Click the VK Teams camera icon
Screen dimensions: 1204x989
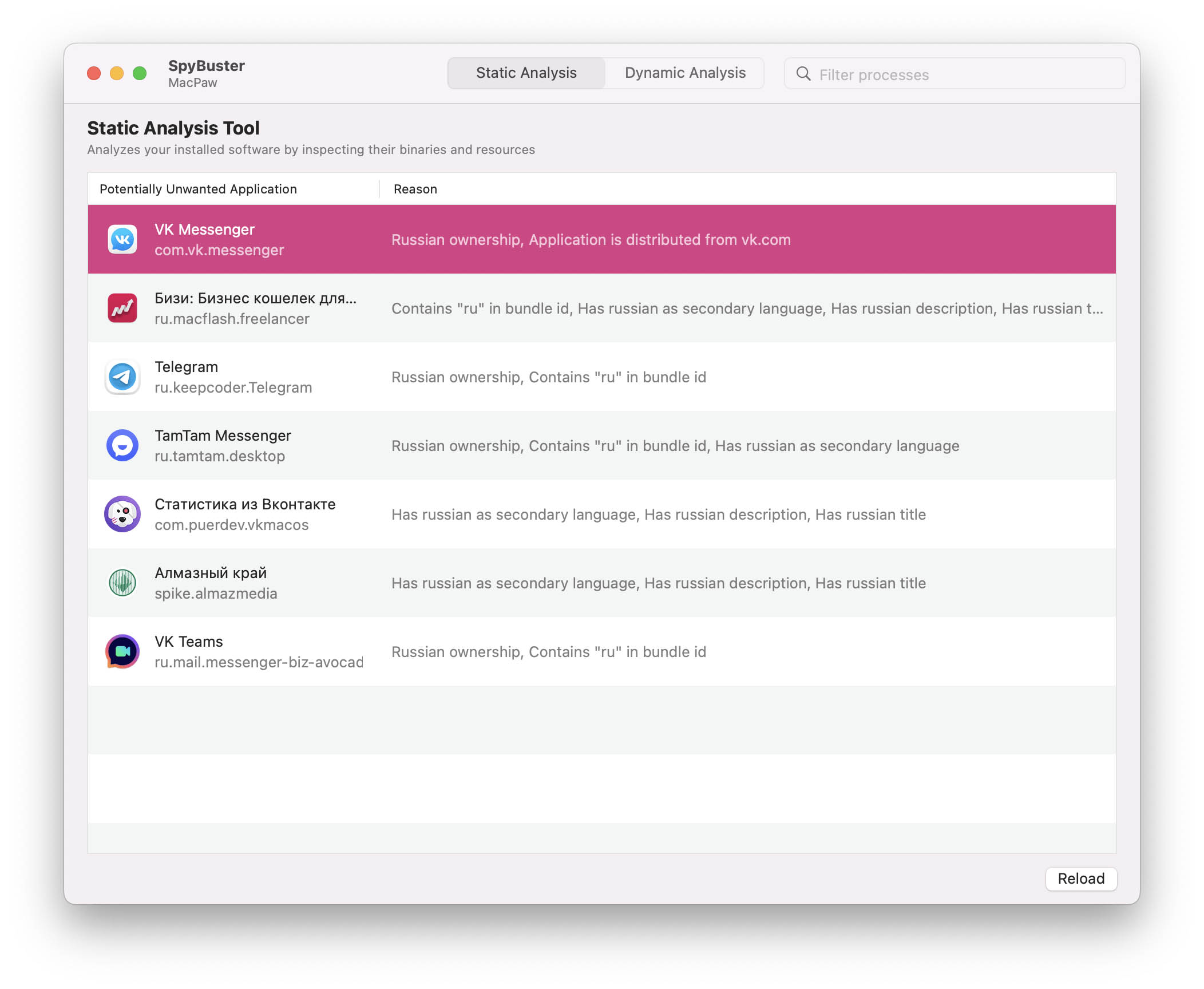(x=122, y=651)
